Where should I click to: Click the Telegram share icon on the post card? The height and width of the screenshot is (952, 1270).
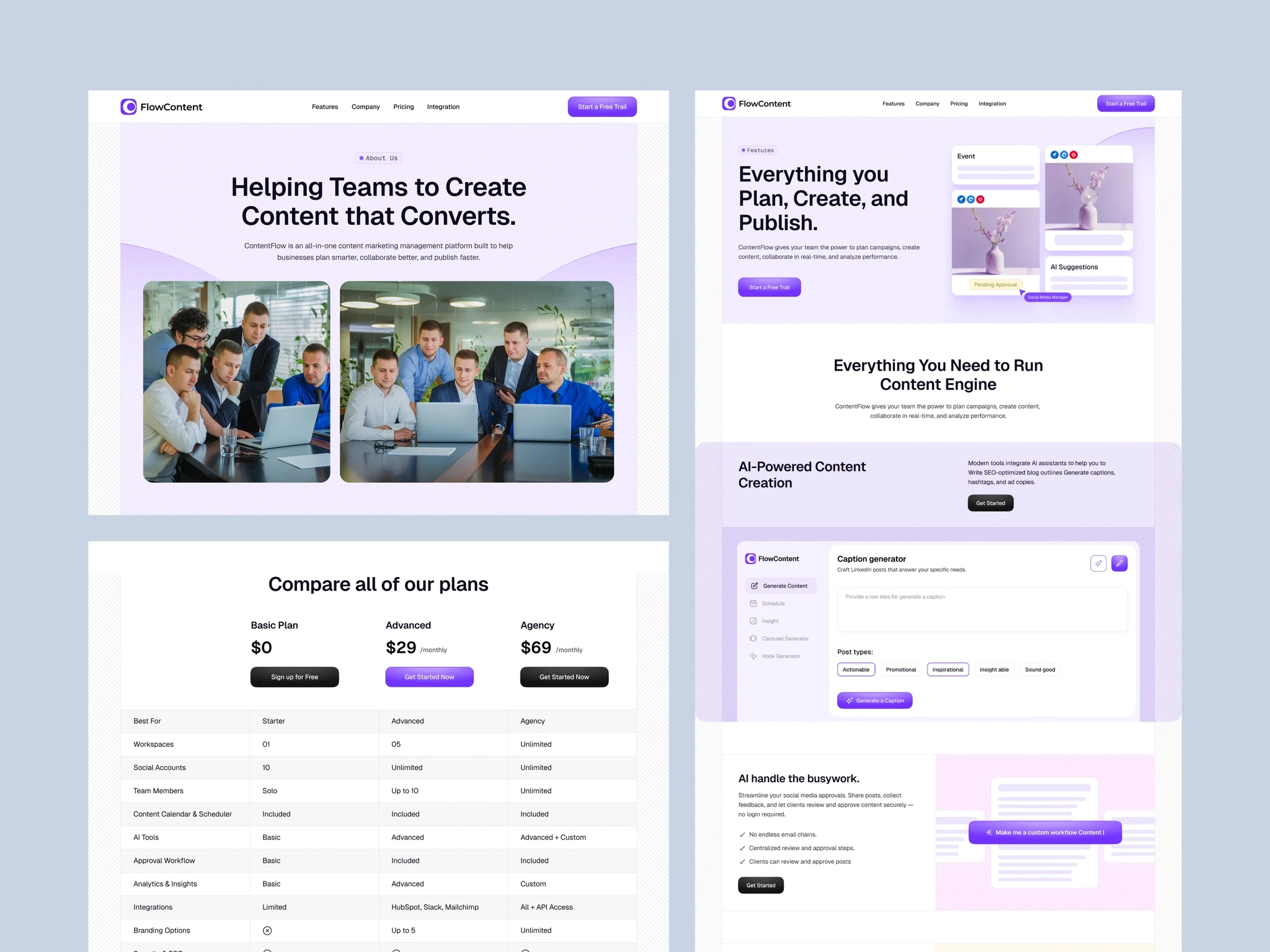coord(1054,155)
